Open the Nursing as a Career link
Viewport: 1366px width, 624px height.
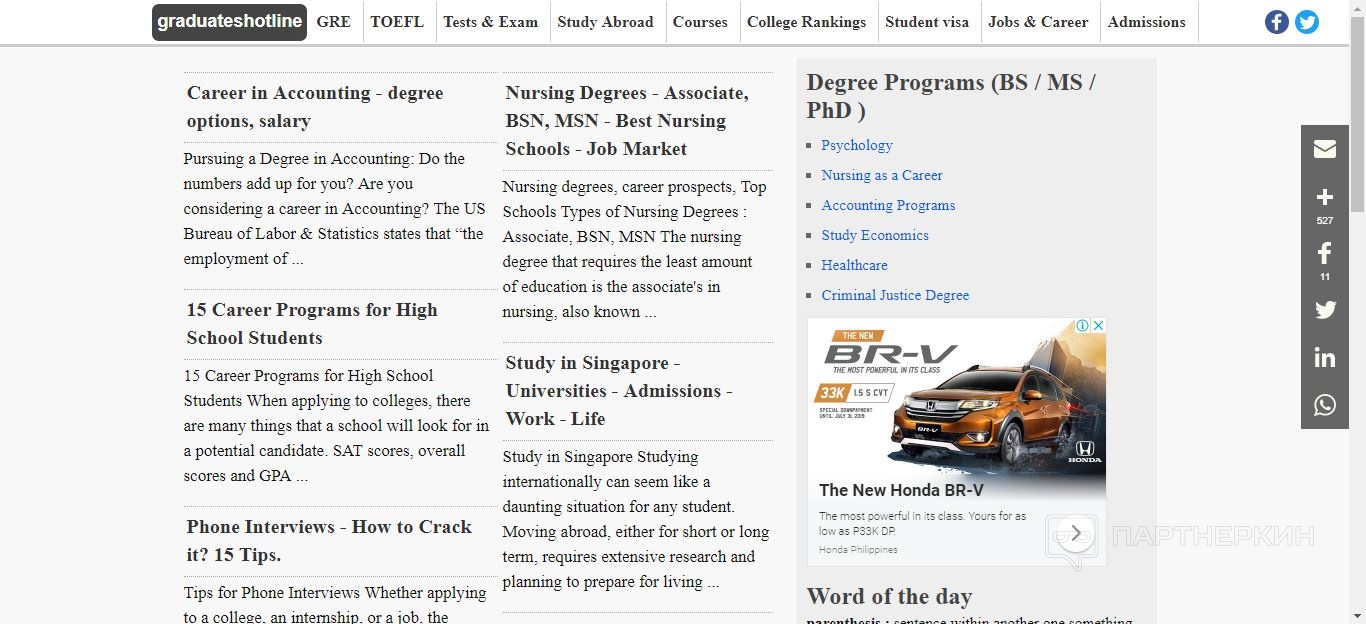coord(882,175)
